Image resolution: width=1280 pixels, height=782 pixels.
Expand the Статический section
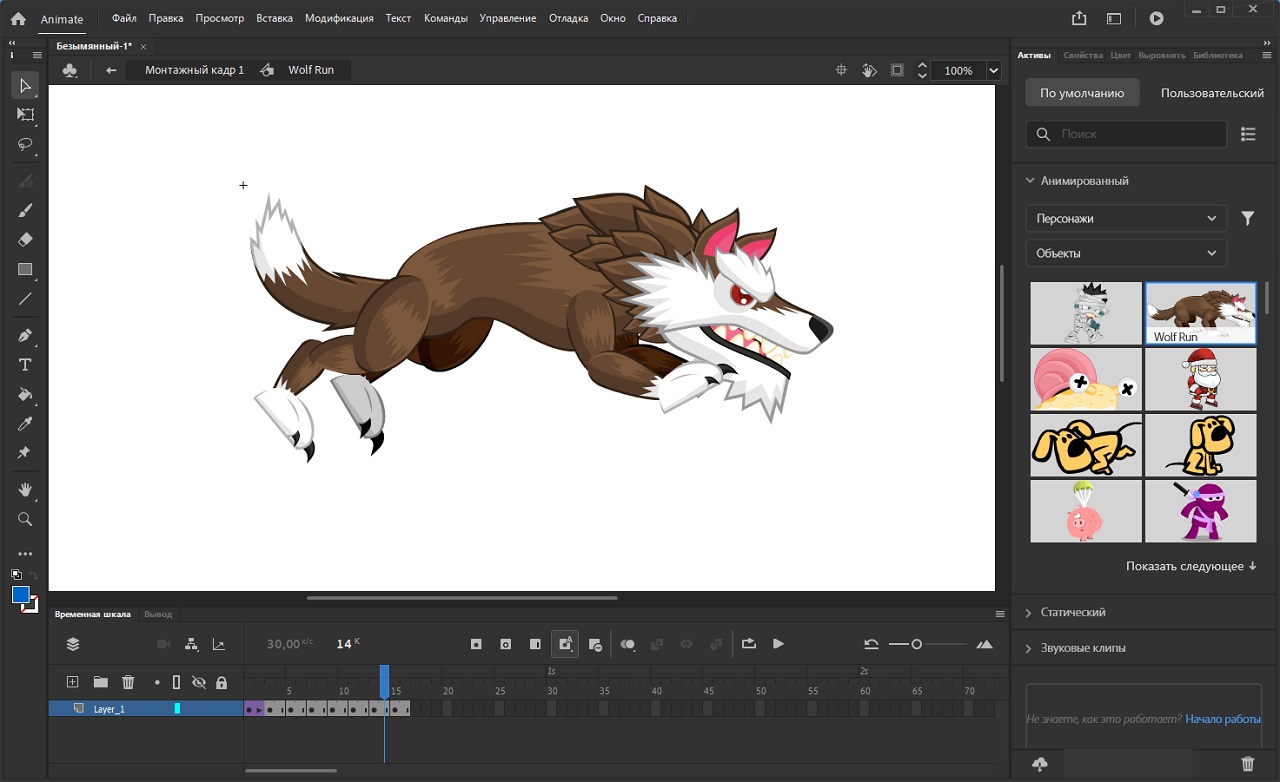tap(1072, 612)
